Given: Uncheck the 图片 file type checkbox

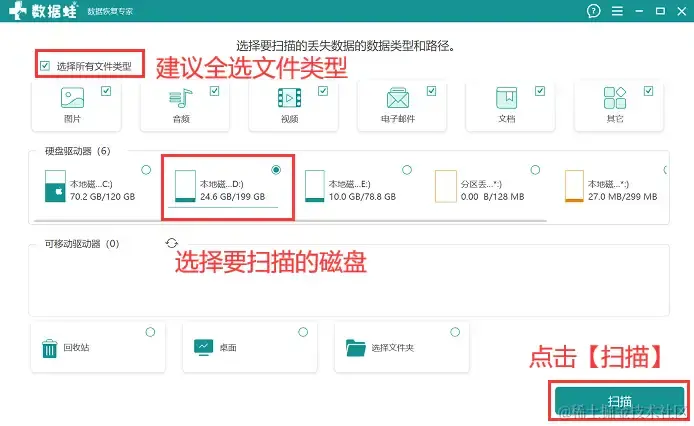Looking at the screenshot, I should tap(106, 91).
